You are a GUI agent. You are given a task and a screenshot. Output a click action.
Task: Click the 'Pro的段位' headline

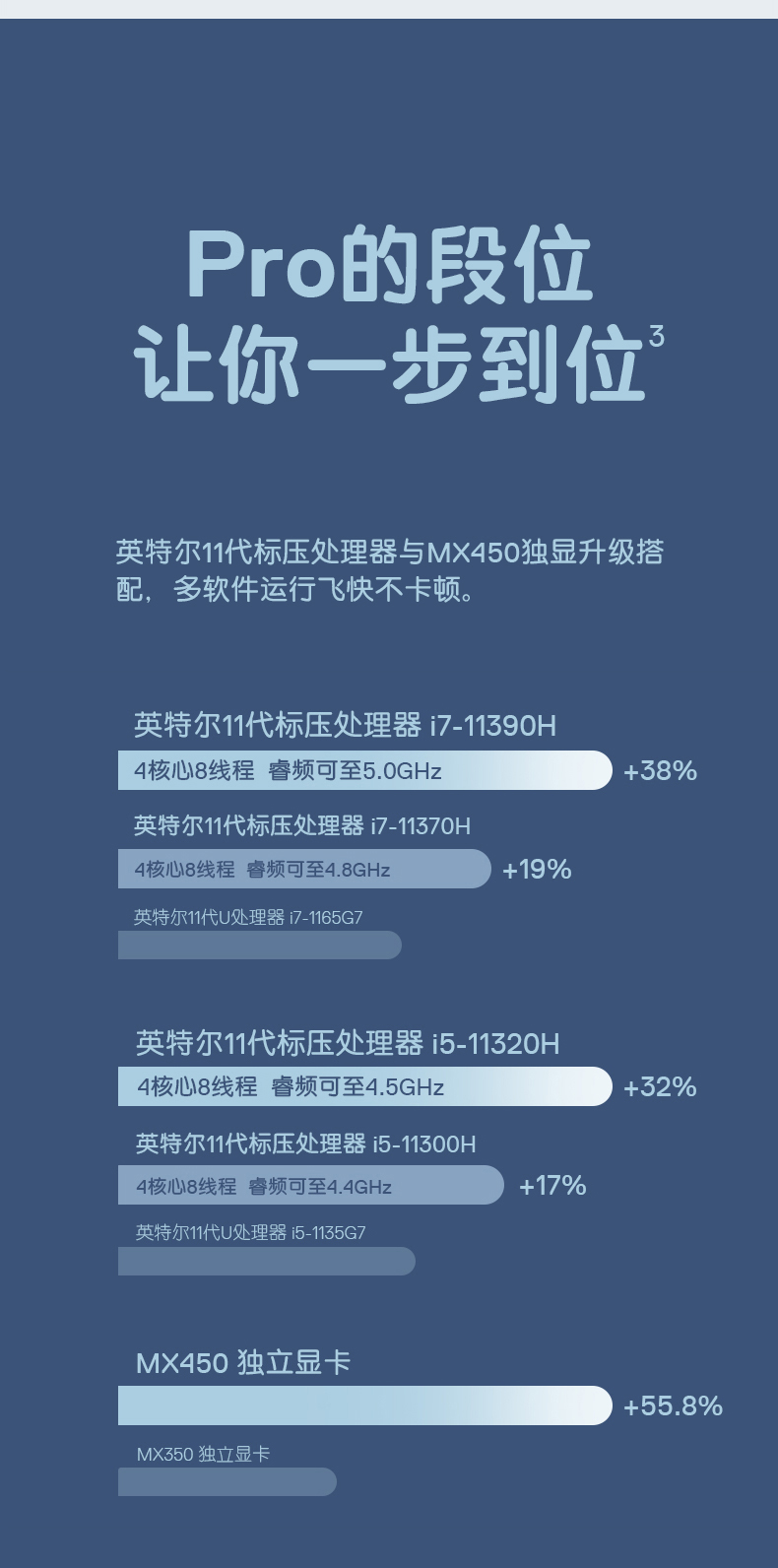389,266
